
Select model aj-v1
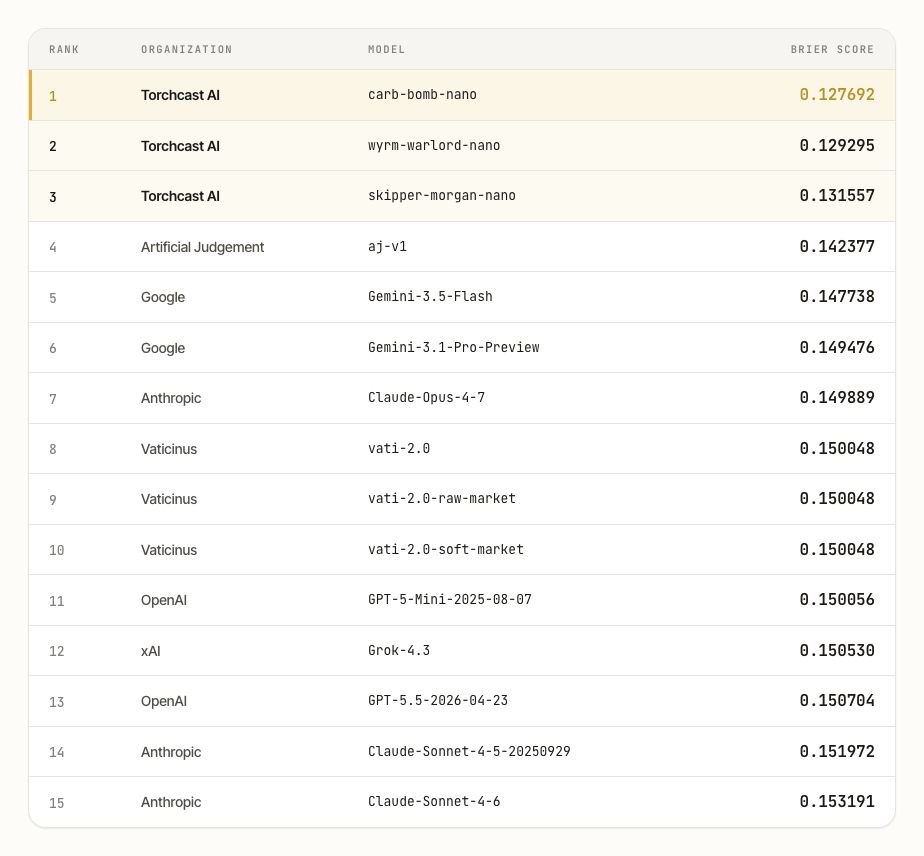pos(387,247)
